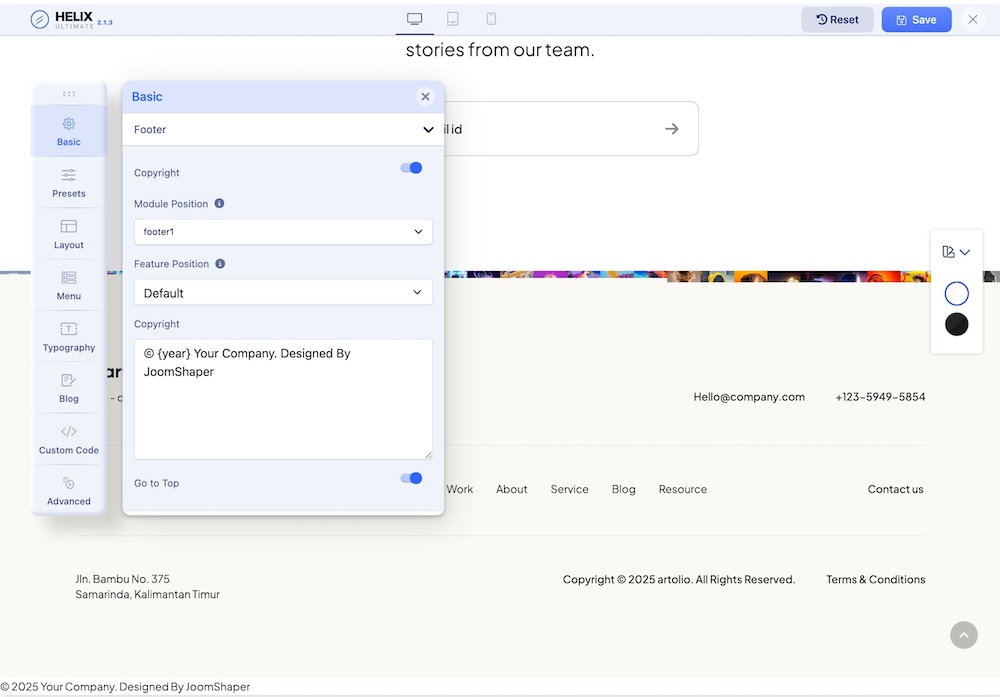This screenshot has height=697, width=1000.
Task: Click the scroll-to-top arrow button
Action: 963,635
